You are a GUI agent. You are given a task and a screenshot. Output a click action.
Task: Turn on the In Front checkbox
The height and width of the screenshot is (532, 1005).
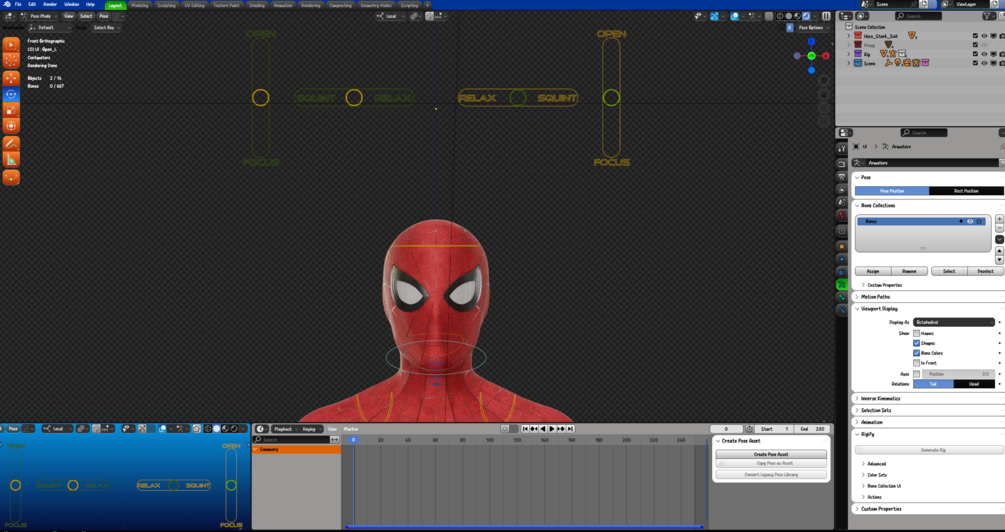pos(916,363)
